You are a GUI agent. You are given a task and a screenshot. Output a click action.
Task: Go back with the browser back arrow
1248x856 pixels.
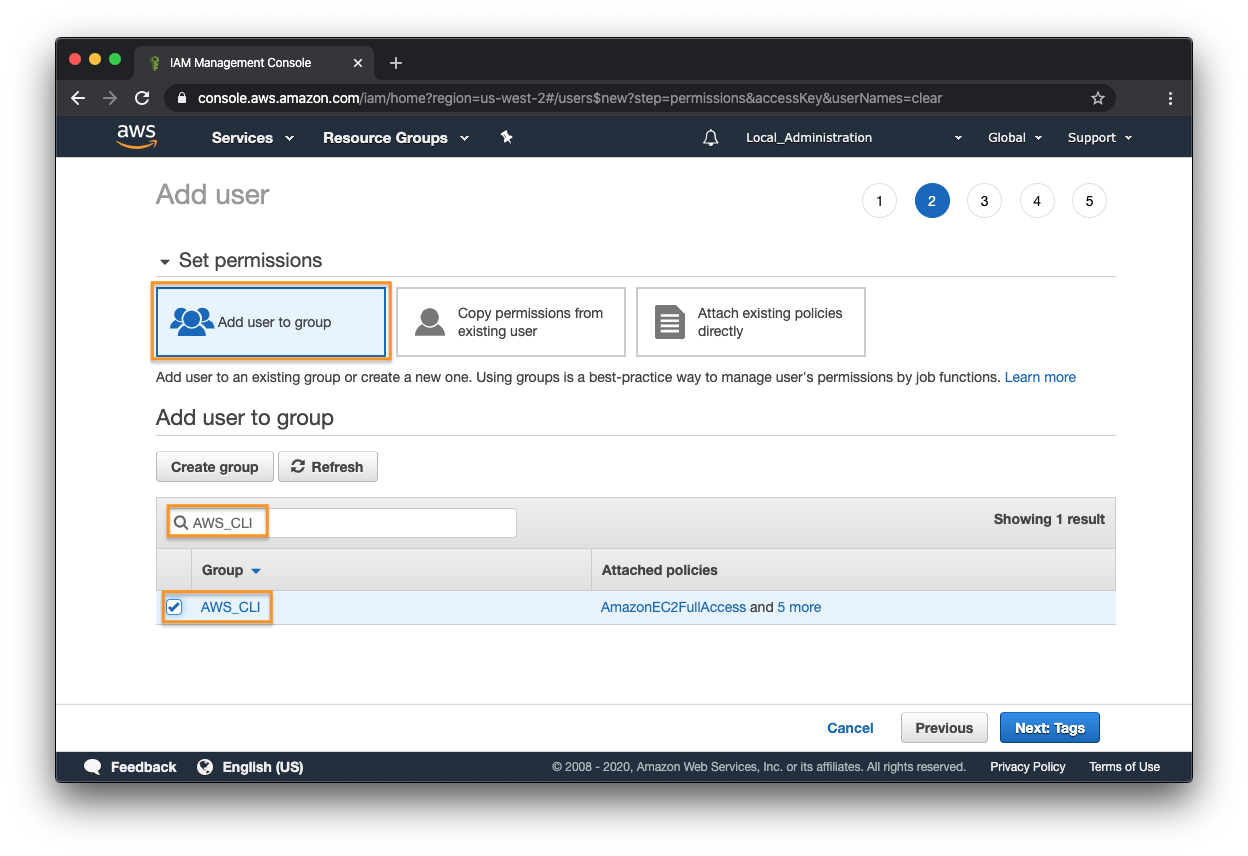[78, 98]
